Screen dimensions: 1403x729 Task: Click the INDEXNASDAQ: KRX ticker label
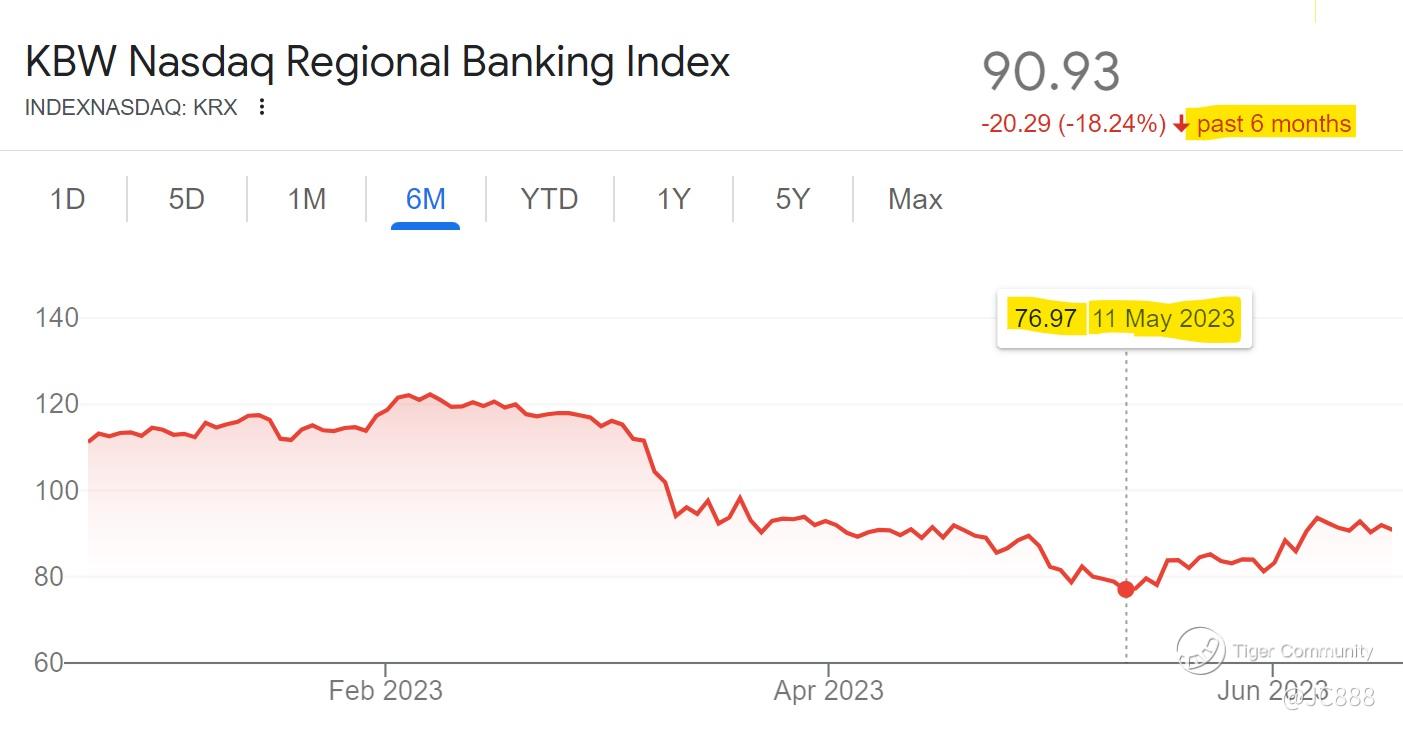click(x=131, y=107)
